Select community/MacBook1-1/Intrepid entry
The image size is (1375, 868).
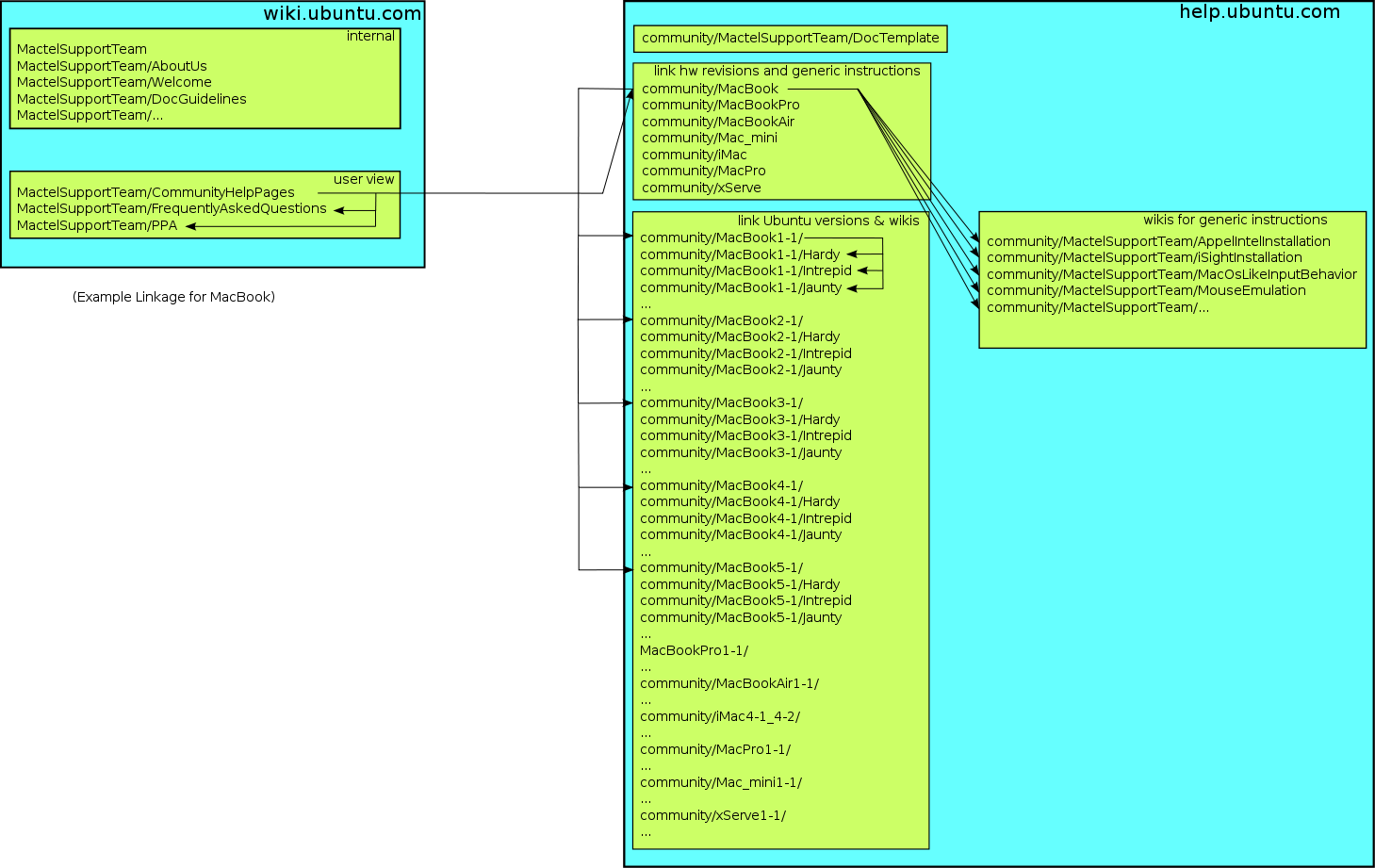coord(745,270)
